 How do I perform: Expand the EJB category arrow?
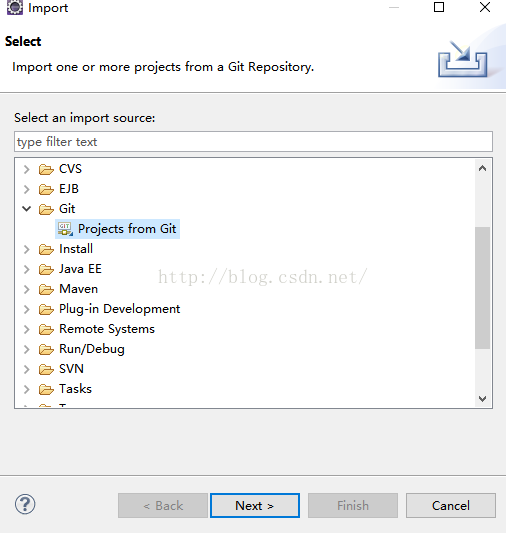[x=27, y=189]
